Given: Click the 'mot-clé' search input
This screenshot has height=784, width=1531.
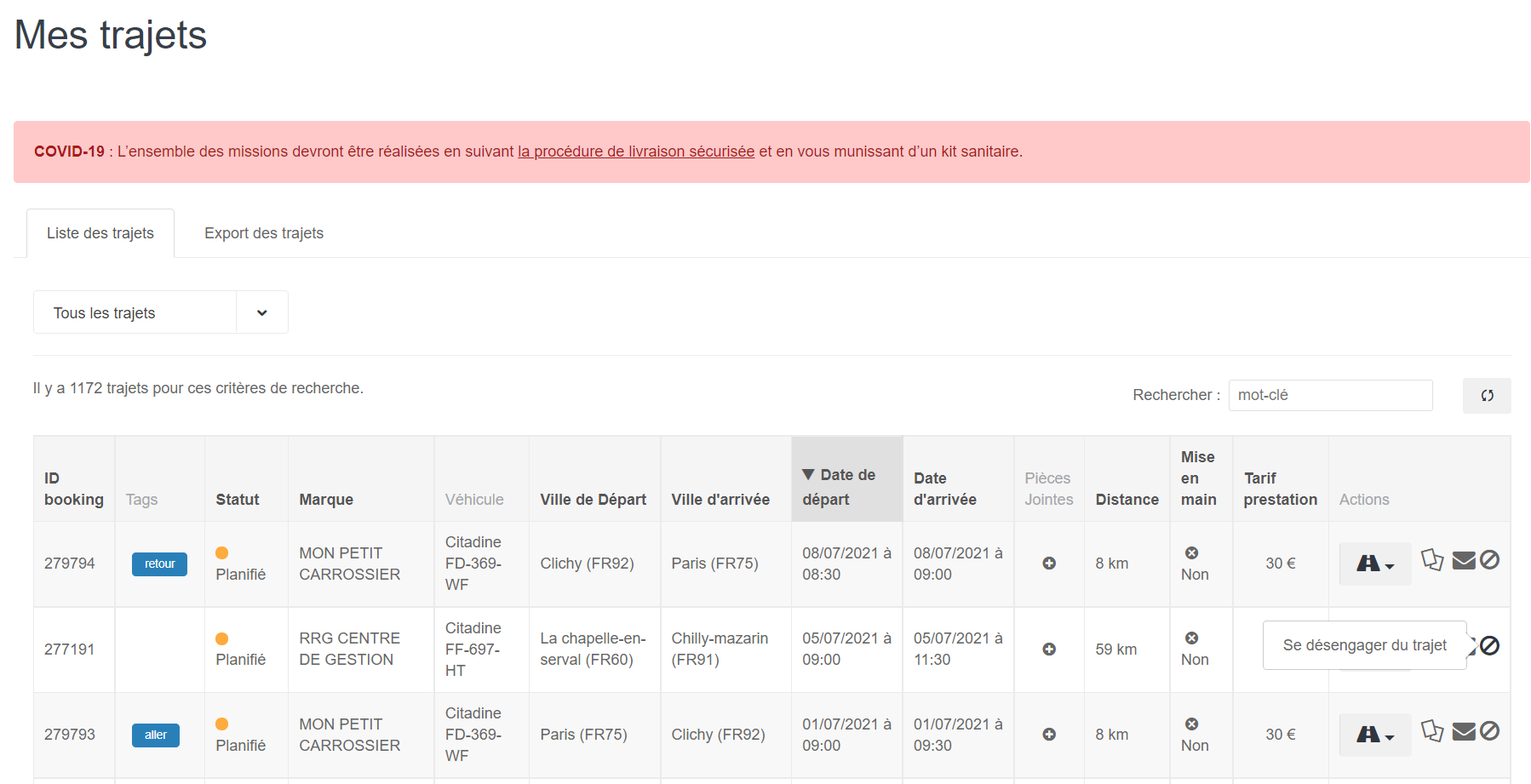Looking at the screenshot, I should 1330,395.
